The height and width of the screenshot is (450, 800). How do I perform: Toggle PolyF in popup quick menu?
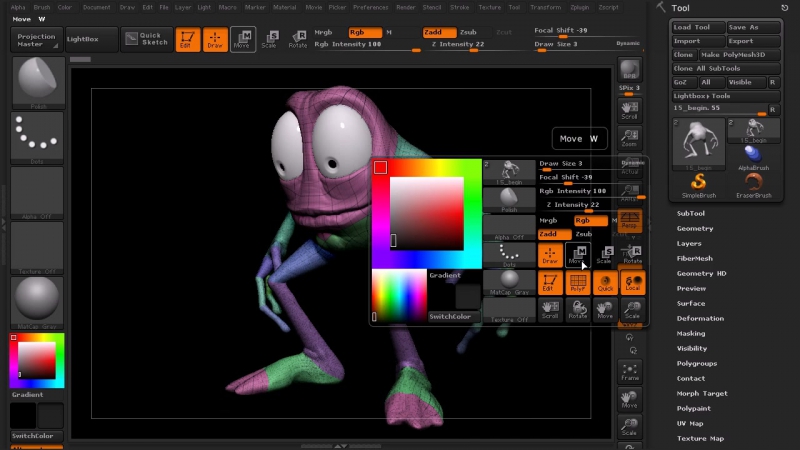coord(578,282)
